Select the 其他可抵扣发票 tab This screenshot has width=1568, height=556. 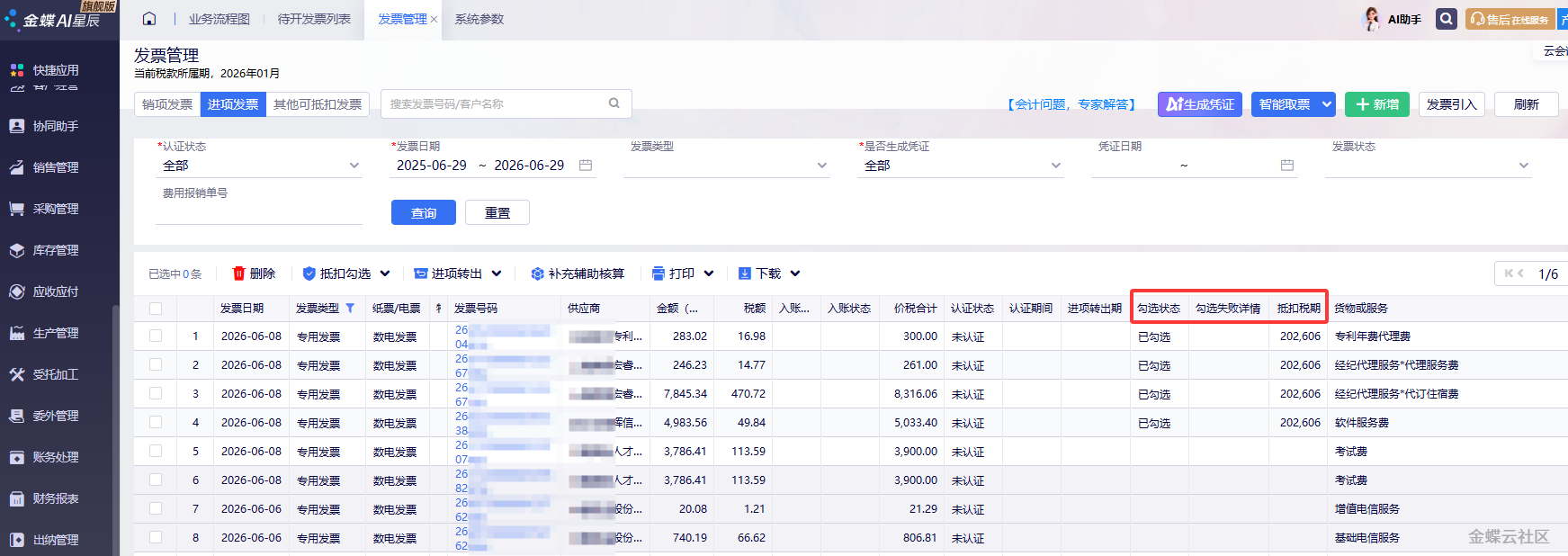(x=318, y=104)
